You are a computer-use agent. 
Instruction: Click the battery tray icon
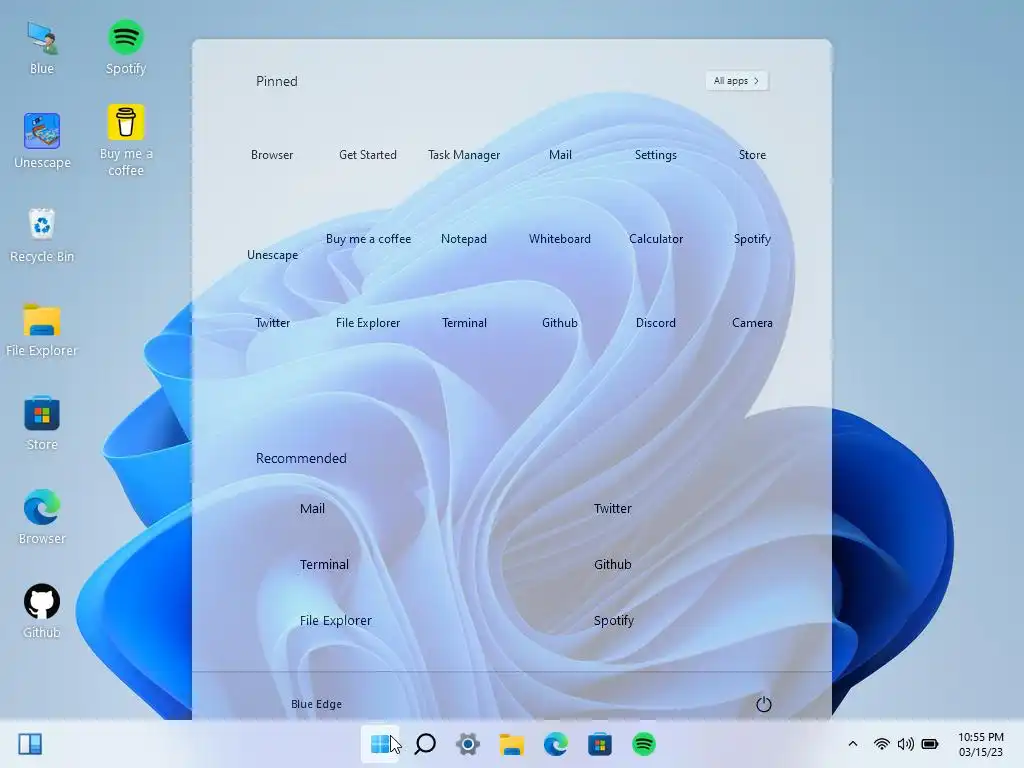[x=930, y=744]
